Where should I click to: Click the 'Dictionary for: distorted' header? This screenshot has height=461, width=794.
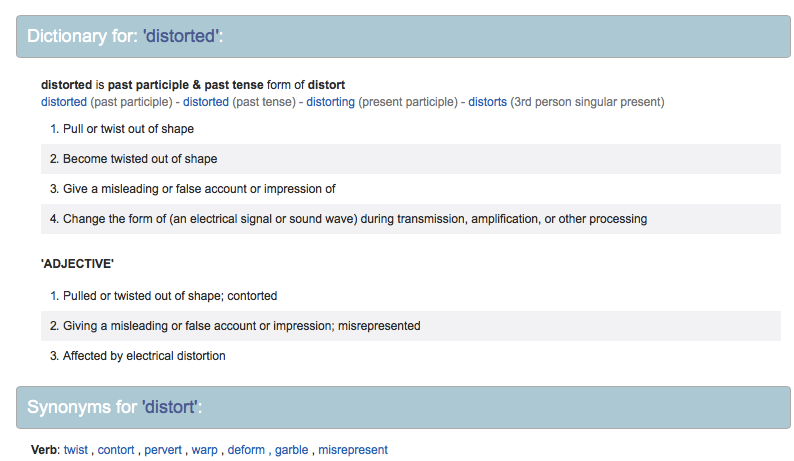click(125, 36)
